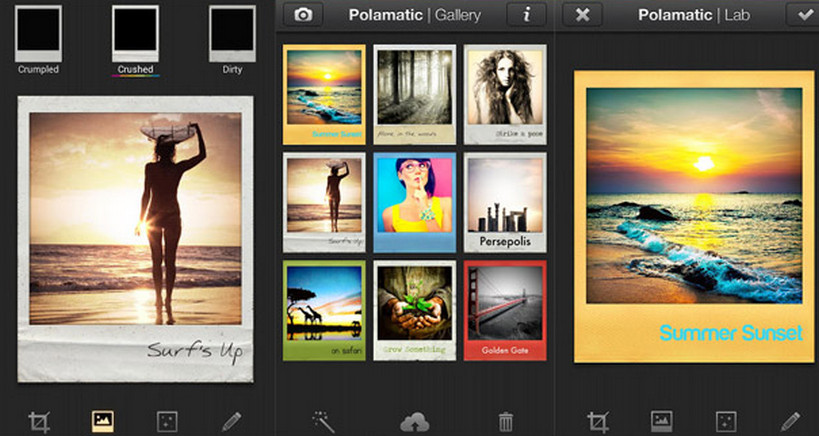Tap the highlighted frame picker icon
The image size is (819, 436).
click(x=103, y=421)
